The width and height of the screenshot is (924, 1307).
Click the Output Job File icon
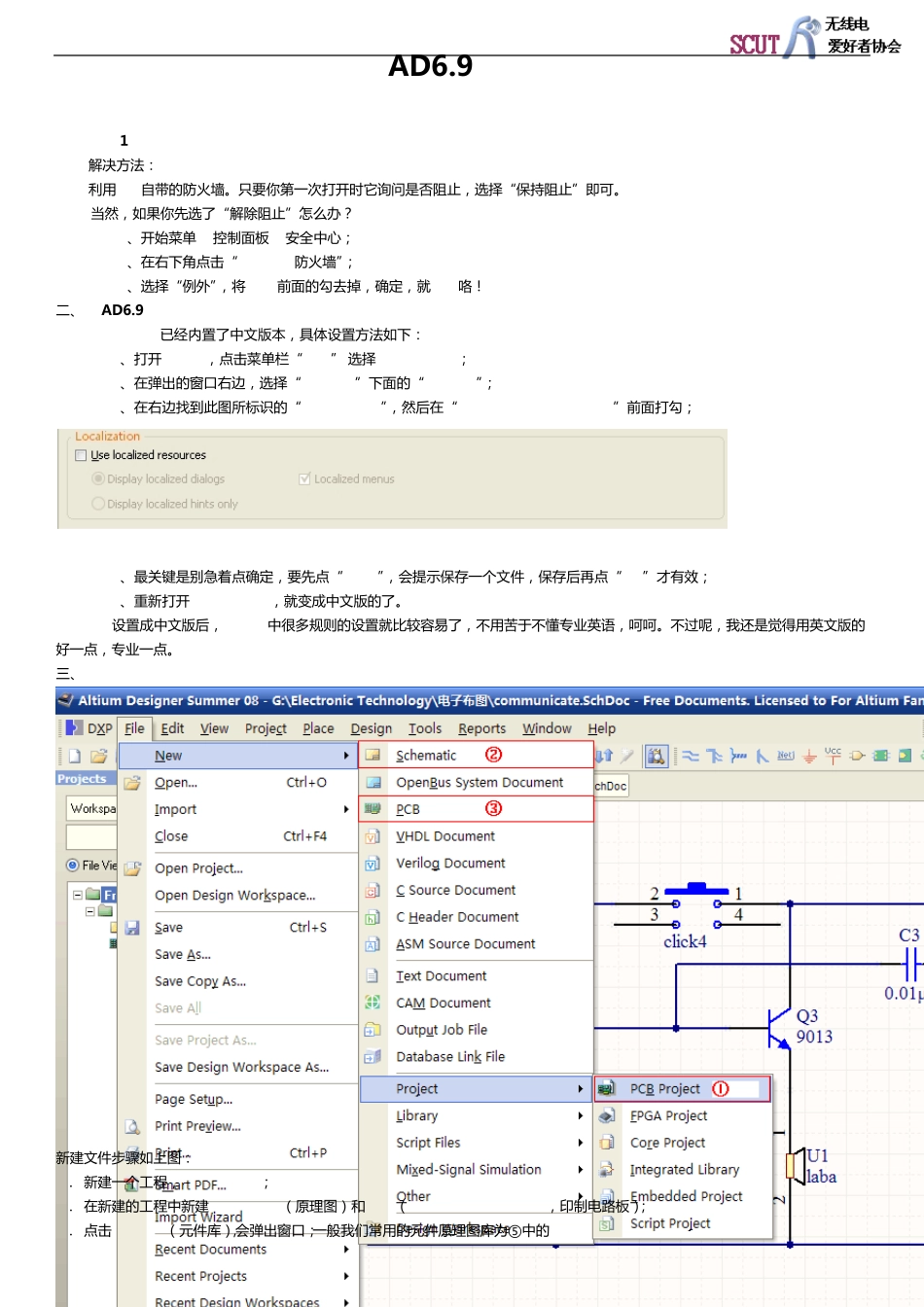(373, 1030)
